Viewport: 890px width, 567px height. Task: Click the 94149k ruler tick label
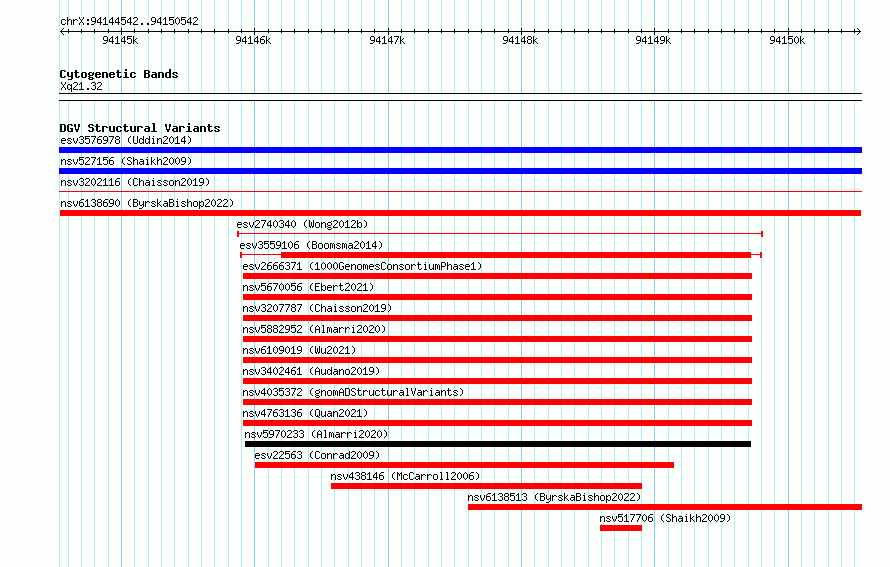(x=653, y=40)
